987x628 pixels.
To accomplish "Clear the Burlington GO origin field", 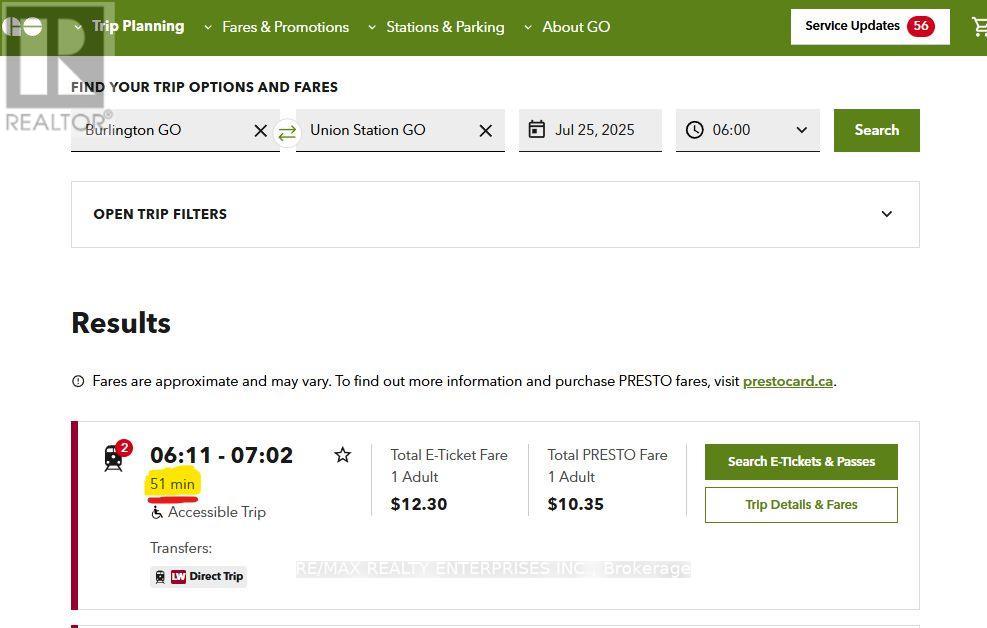I will (x=260, y=131).
